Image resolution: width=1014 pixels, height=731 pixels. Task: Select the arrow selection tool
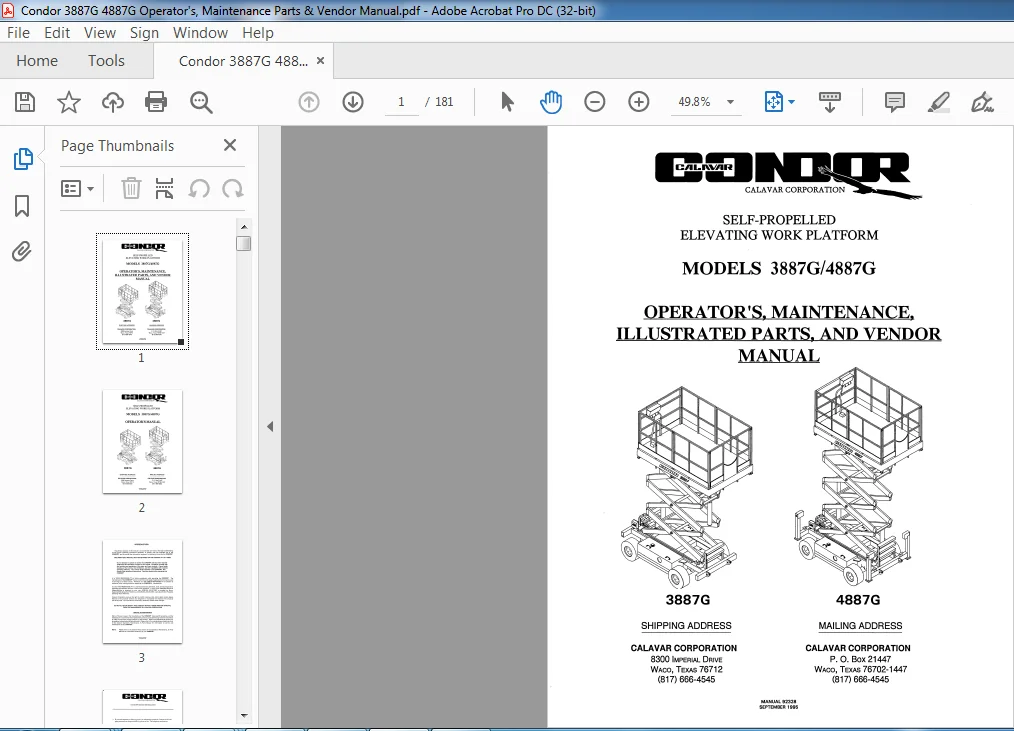tap(508, 102)
